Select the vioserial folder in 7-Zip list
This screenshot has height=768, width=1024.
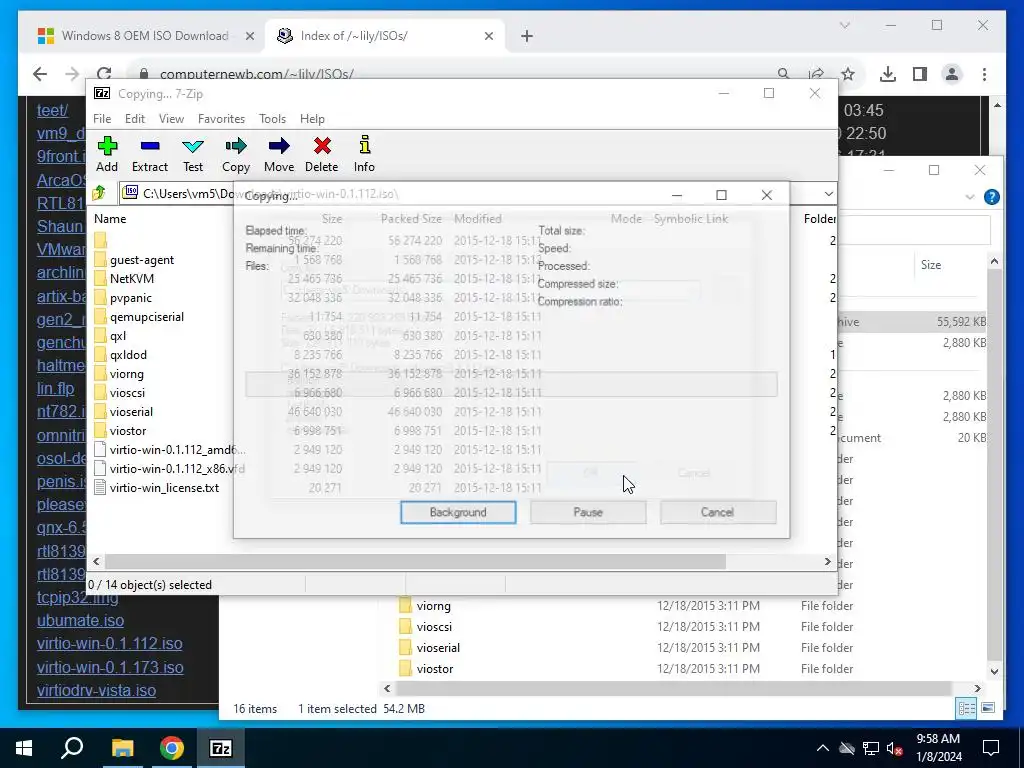pos(123,411)
